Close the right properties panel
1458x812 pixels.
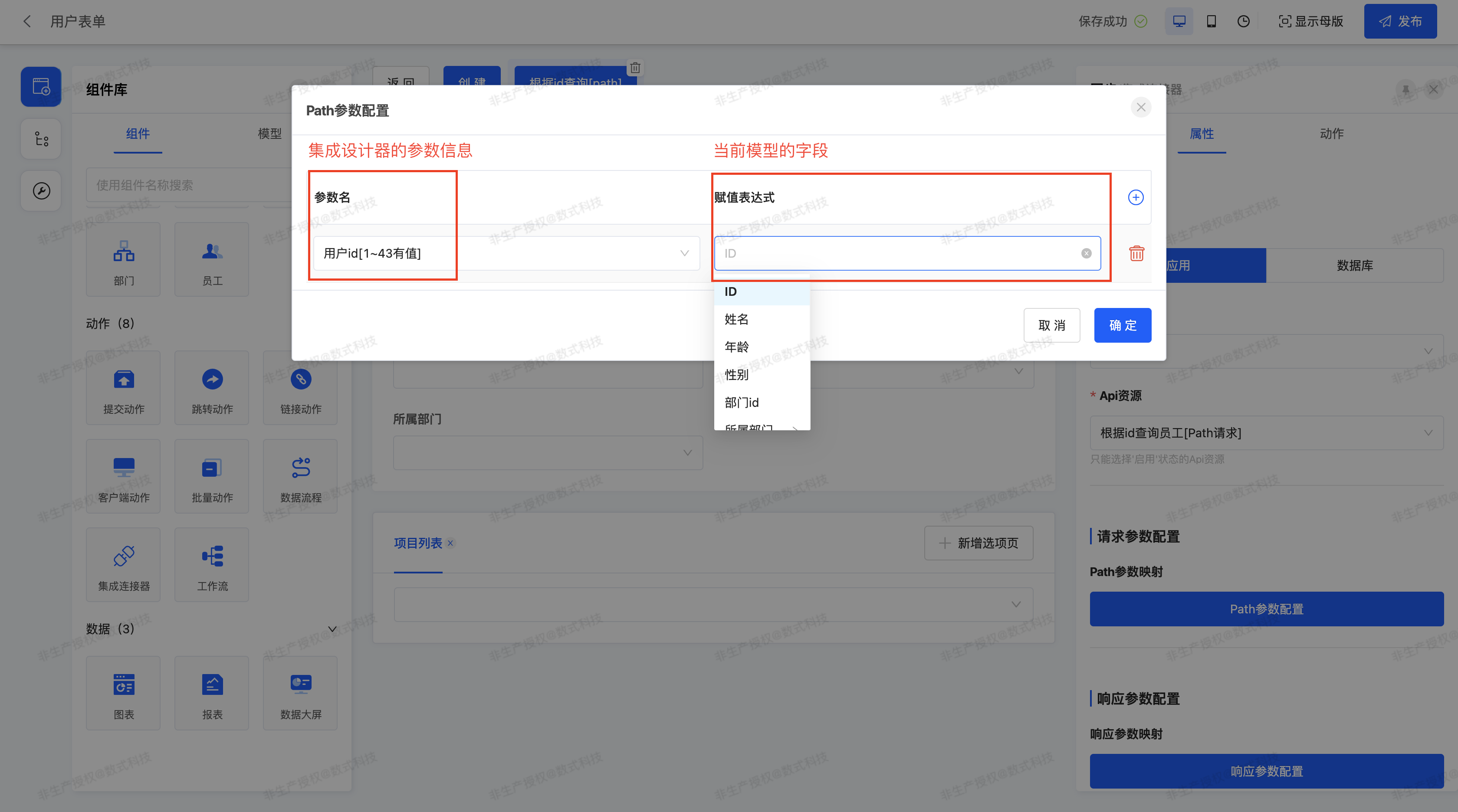1434,89
